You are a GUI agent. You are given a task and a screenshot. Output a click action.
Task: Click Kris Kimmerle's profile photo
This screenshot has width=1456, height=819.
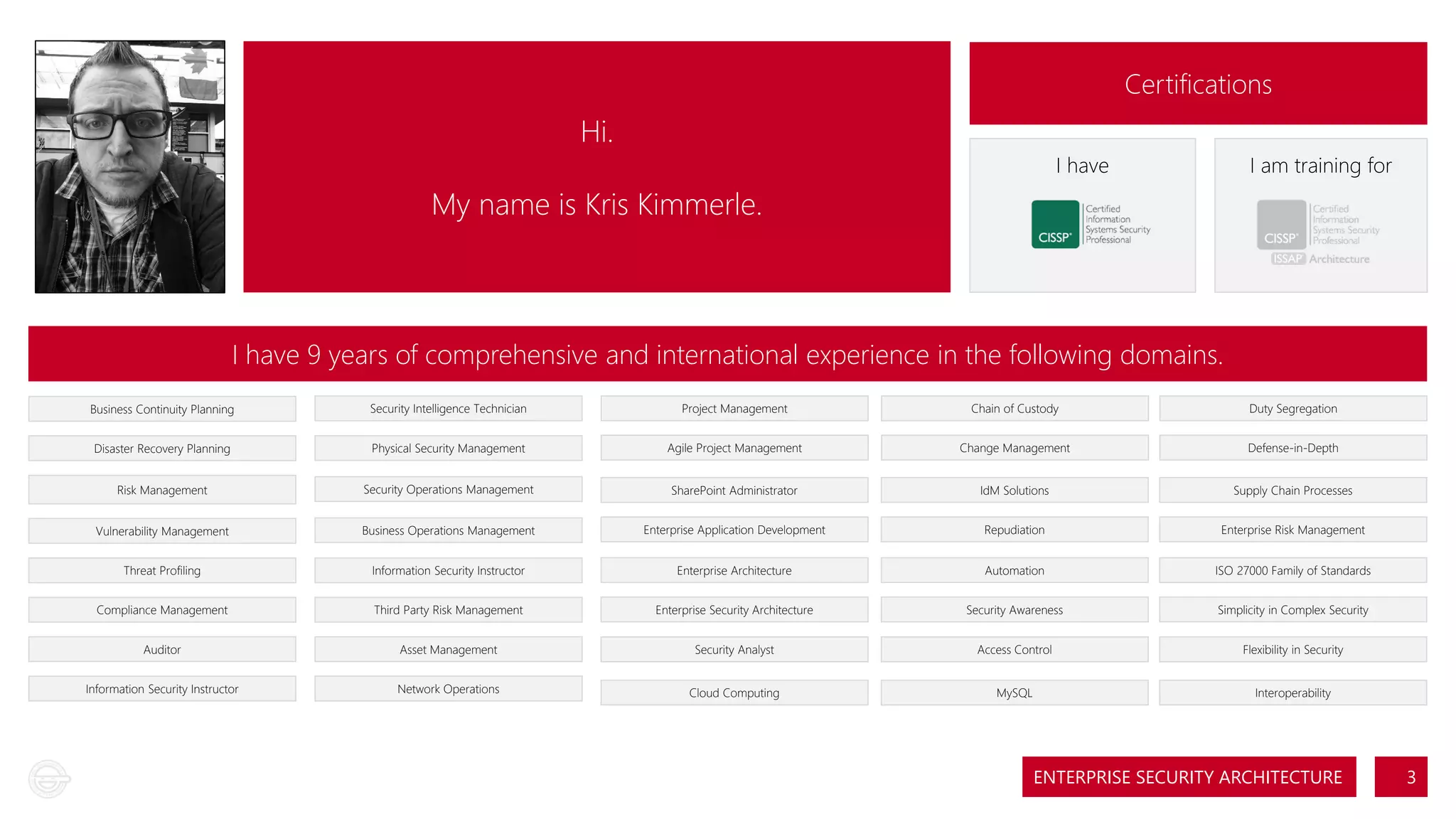[130, 166]
